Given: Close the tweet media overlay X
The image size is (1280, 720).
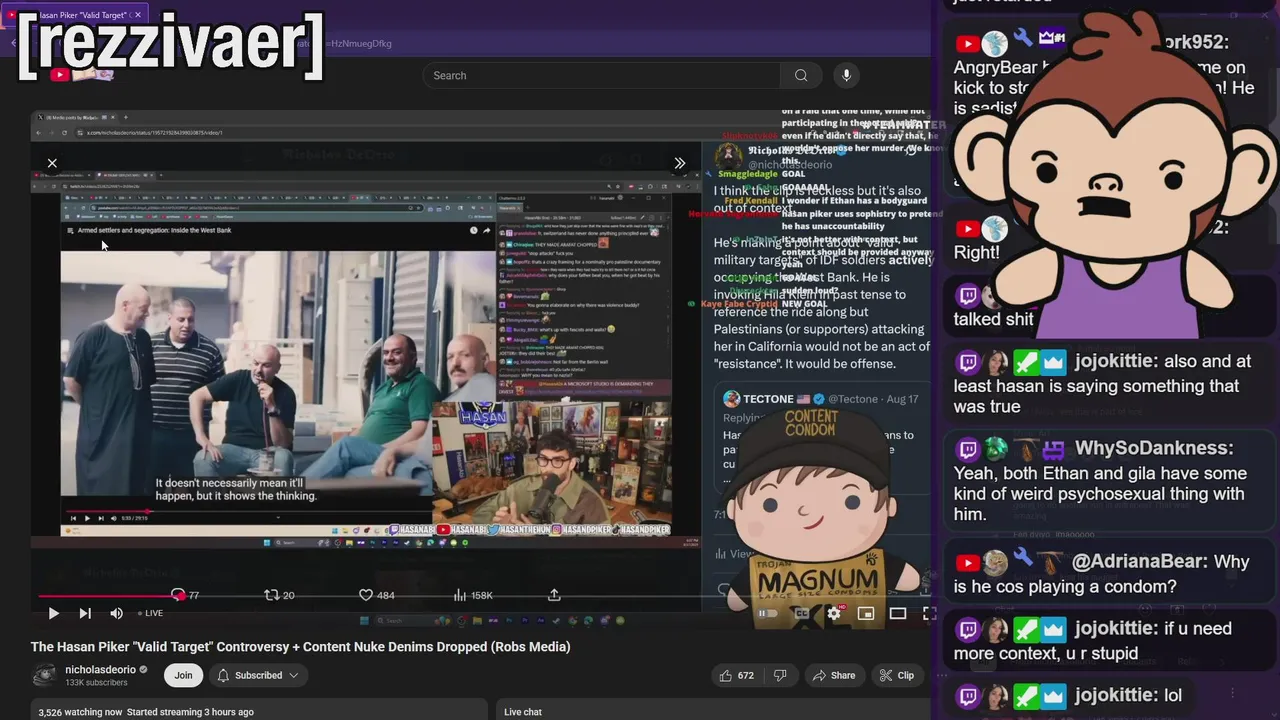Looking at the screenshot, I should [52, 163].
